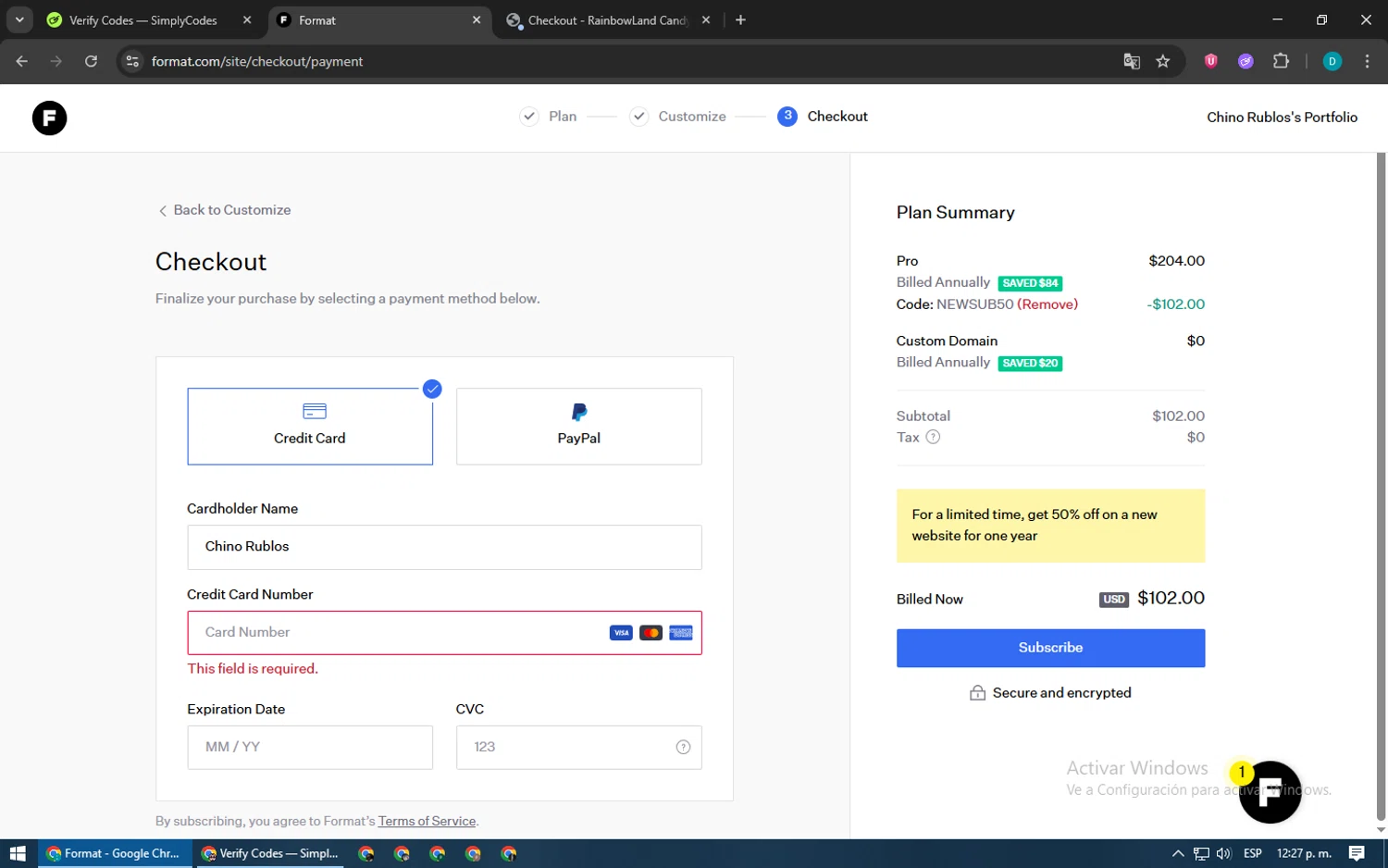Click the SAVED $84 badge
Image resolution: width=1388 pixels, height=868 pixels.
(1030, 283)
